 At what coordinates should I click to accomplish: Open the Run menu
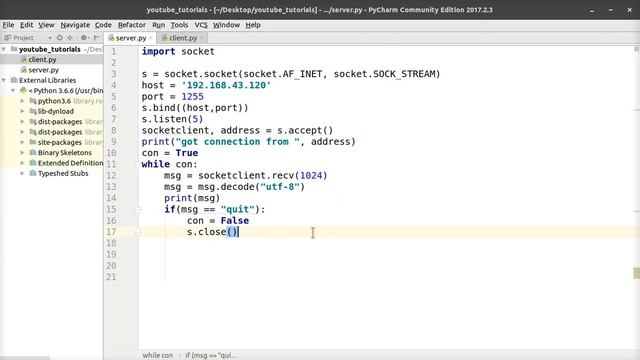pyautogui.click(x=158, y=25)
